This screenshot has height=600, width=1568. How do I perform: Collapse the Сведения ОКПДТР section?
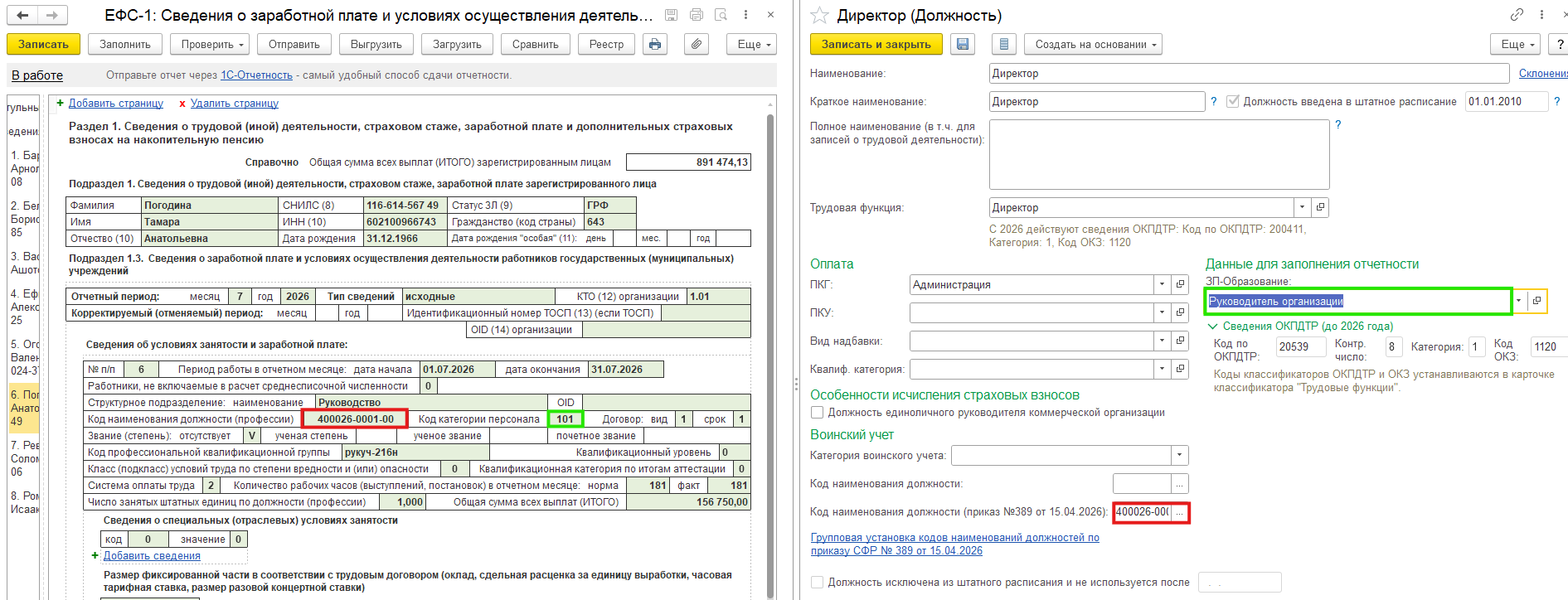pos(1213,327)
